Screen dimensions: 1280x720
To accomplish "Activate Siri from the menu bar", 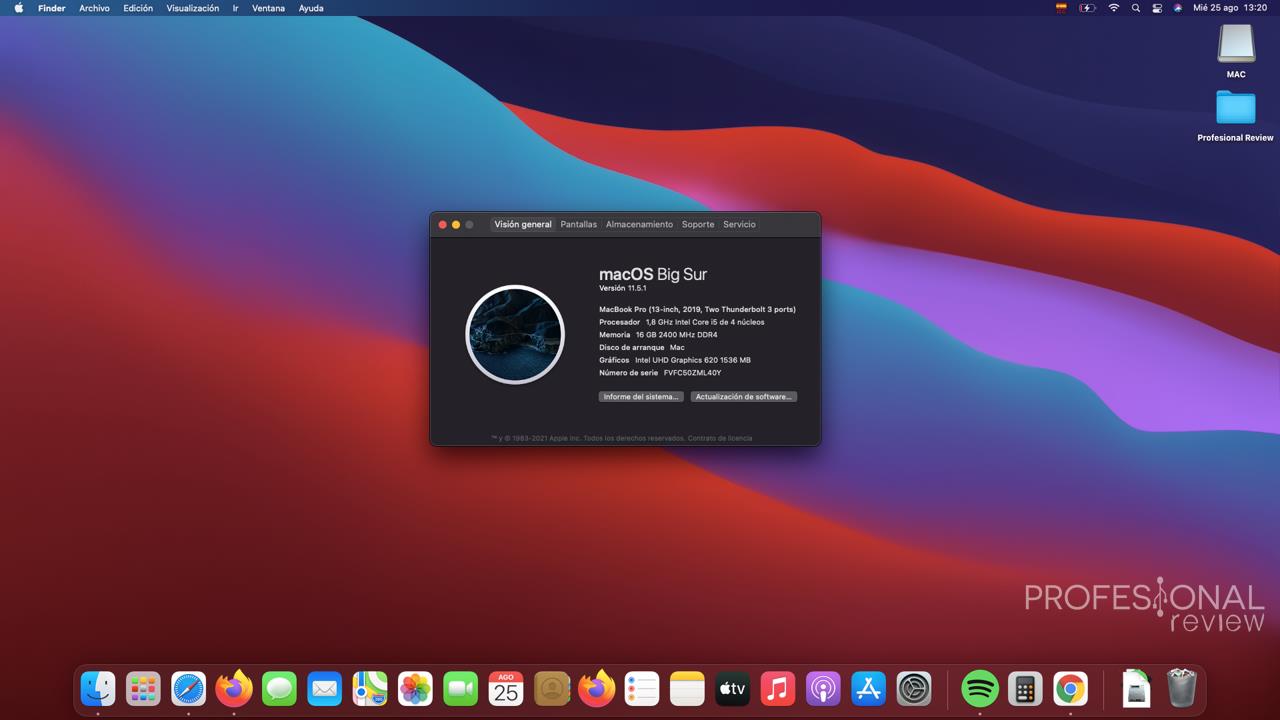I will [1178, 8].
